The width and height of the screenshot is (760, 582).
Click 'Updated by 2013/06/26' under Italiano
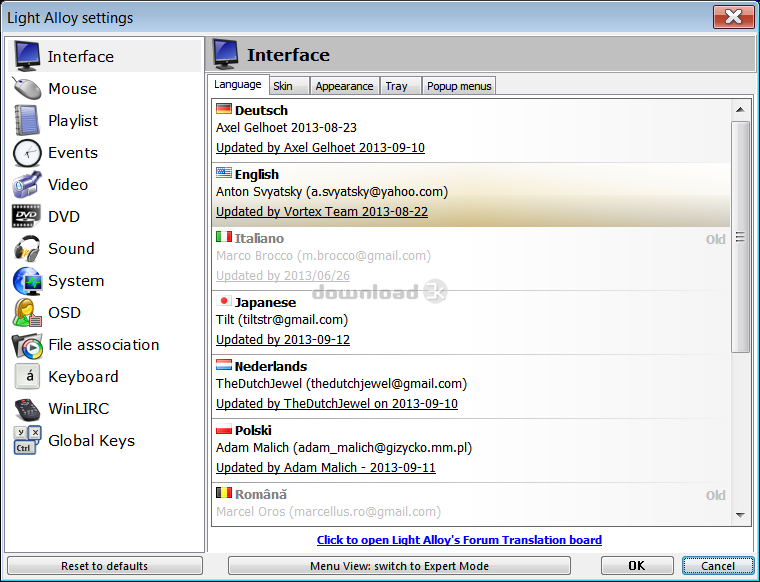tap(283, 276)
